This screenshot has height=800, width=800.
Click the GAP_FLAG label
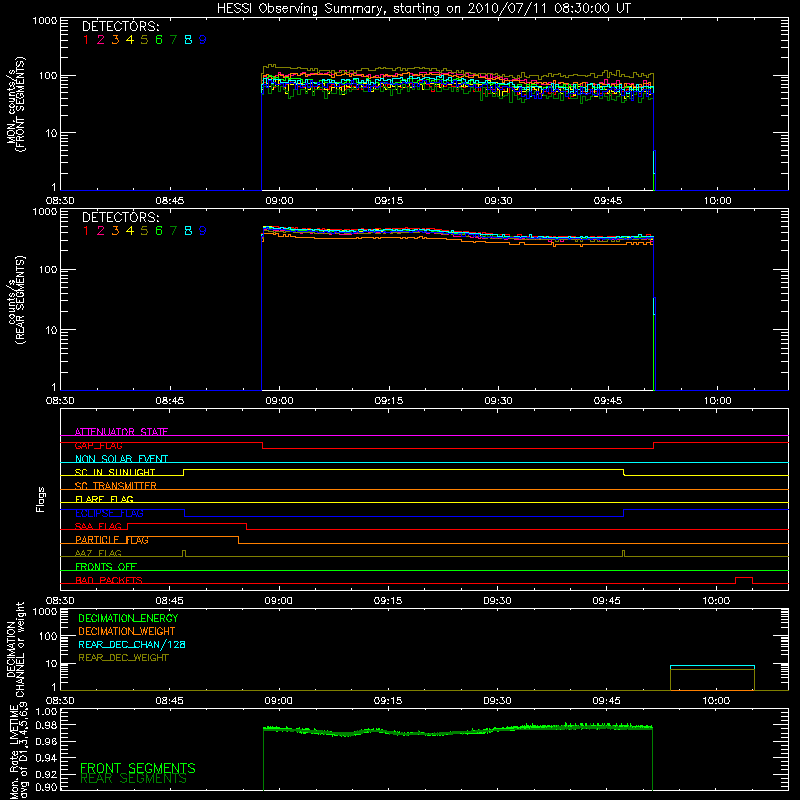(x=98, y=445)
